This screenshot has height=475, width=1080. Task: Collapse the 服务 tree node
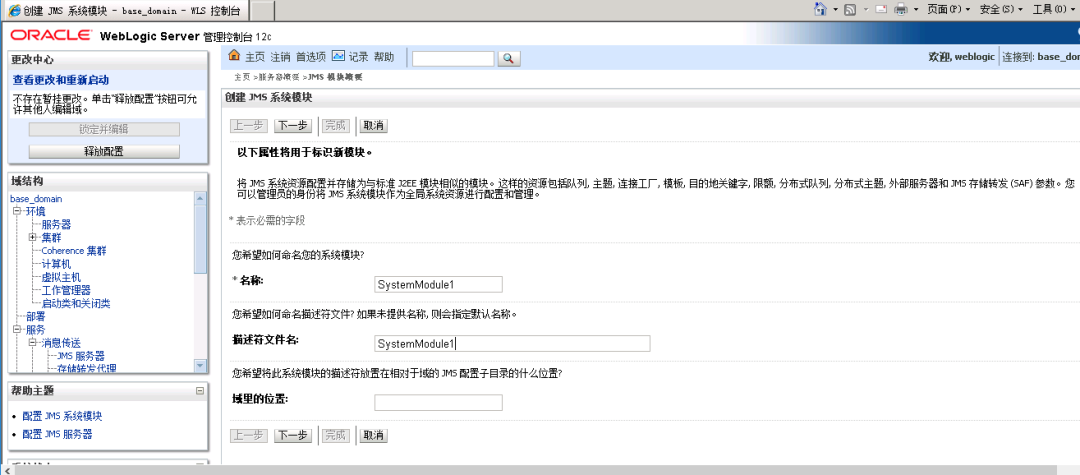pyautogui.click(x=17, y=330)
